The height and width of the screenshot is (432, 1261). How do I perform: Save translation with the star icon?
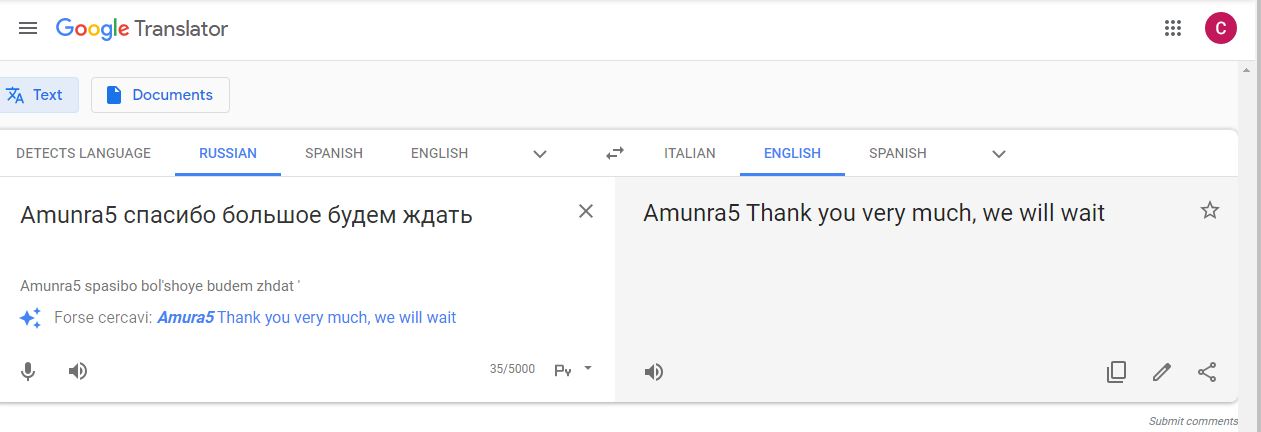[1210, 210]
